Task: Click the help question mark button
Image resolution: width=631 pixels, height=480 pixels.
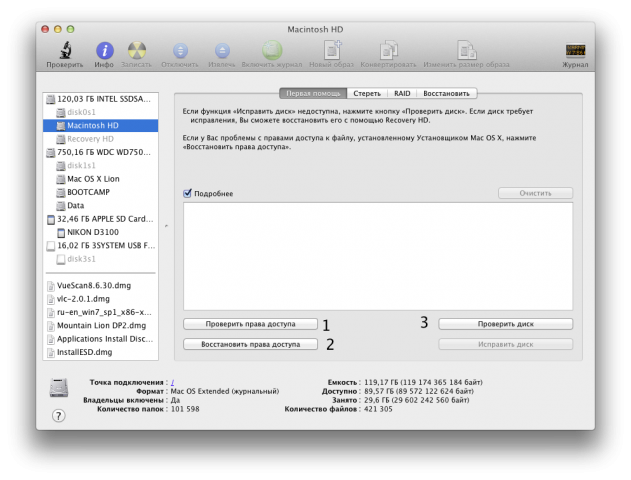Action: 58,416
